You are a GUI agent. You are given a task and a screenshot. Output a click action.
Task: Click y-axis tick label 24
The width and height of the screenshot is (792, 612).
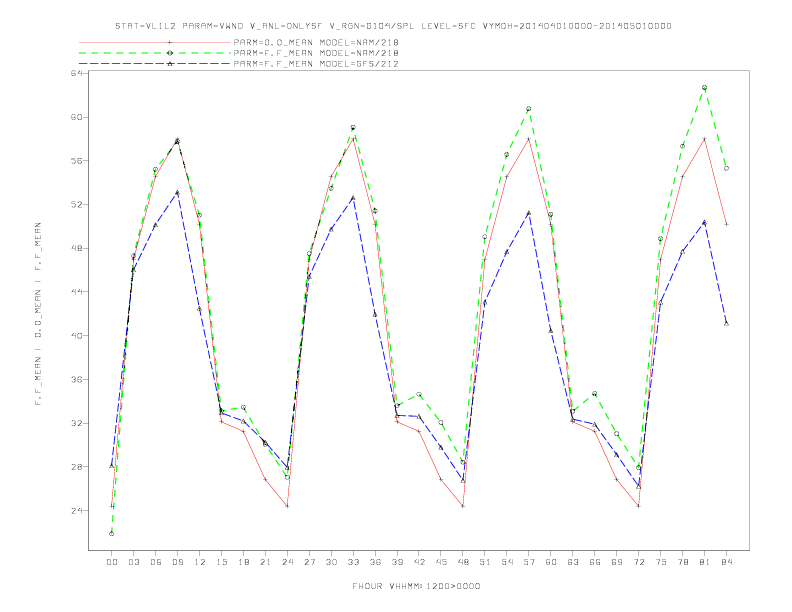pyautogui.click(x=77, y=511)
